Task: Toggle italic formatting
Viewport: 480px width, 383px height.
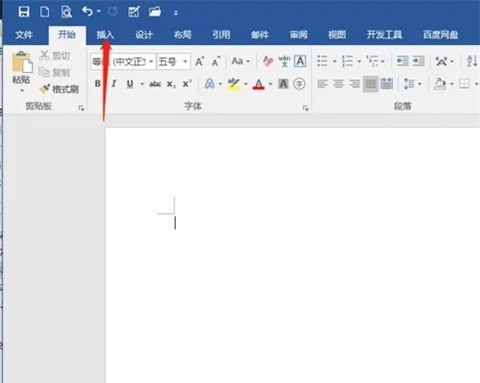Action: pos(114,84)
